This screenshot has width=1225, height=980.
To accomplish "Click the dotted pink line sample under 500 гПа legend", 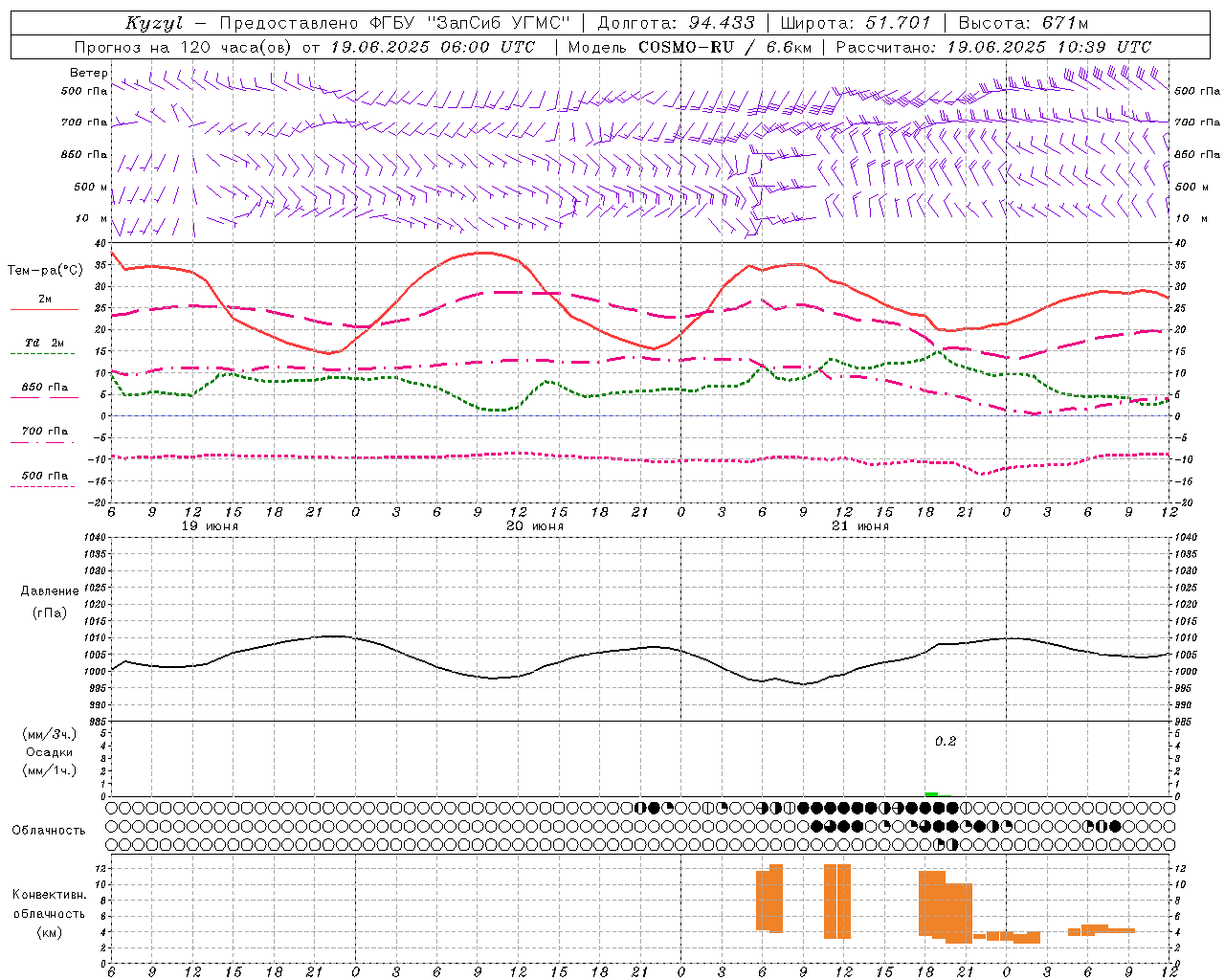I will (x=43, y=487).
